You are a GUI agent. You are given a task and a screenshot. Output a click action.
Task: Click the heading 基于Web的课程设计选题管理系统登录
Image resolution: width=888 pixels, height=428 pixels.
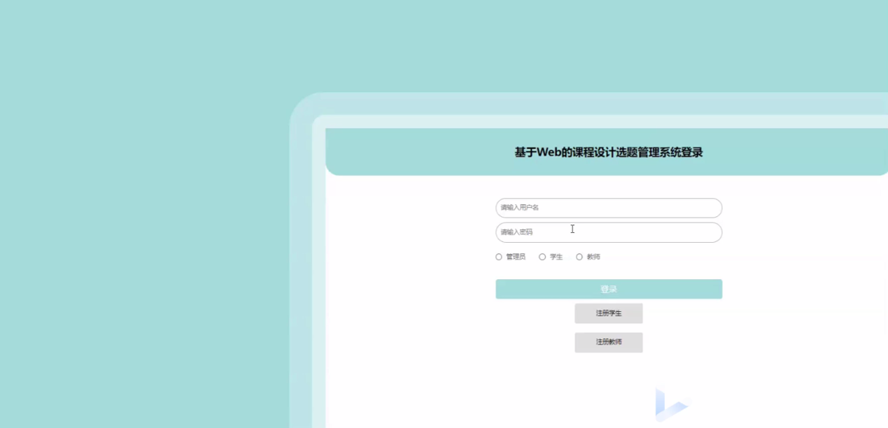tap(609, 152)
